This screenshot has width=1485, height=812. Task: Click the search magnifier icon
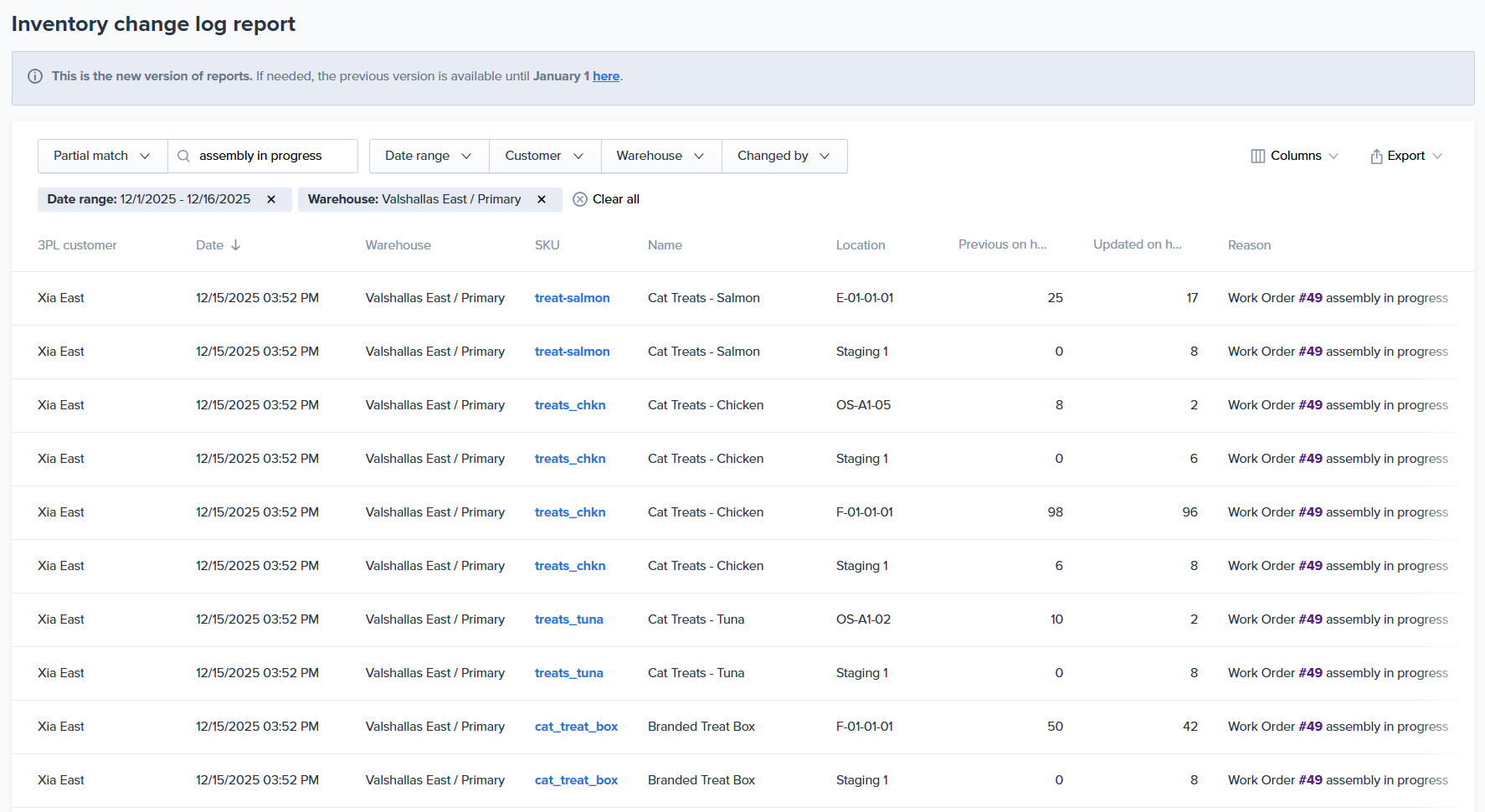pyautogui.click(x=183, y=156)
